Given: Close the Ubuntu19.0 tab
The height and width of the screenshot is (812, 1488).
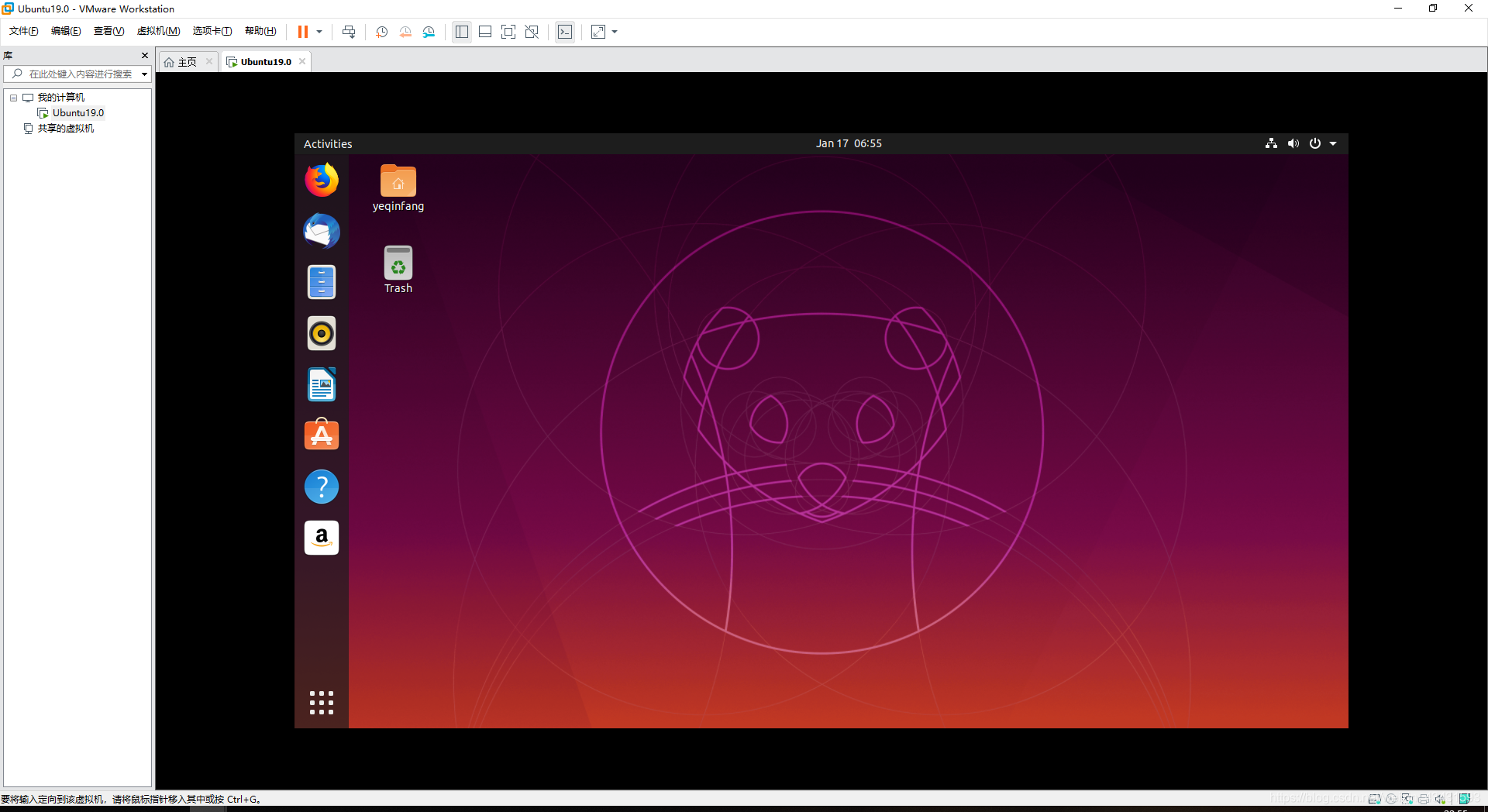Looking at the screenshot, I should [302, 61].
